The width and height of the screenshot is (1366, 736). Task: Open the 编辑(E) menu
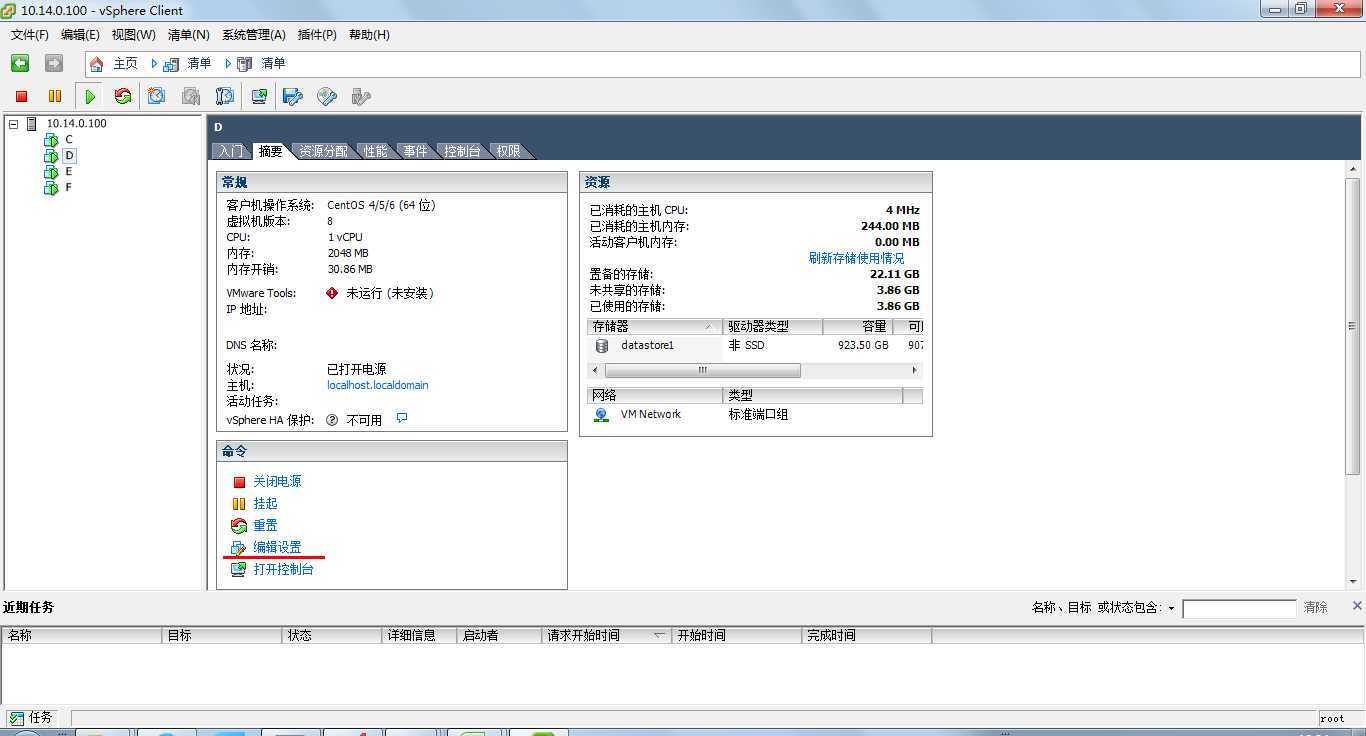(80, 35)
